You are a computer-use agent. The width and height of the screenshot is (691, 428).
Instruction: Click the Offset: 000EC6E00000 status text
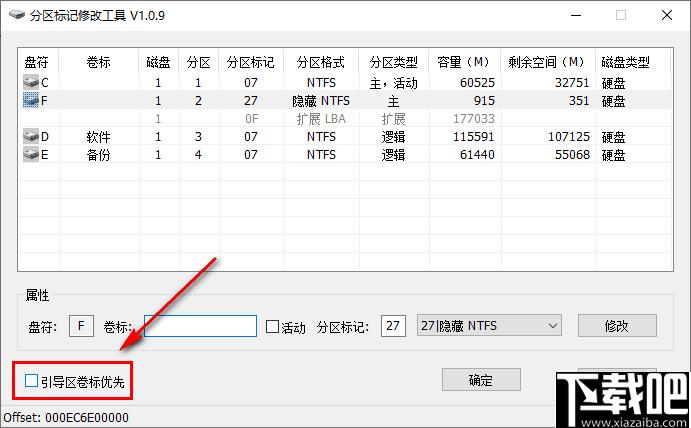coord(66,417)
